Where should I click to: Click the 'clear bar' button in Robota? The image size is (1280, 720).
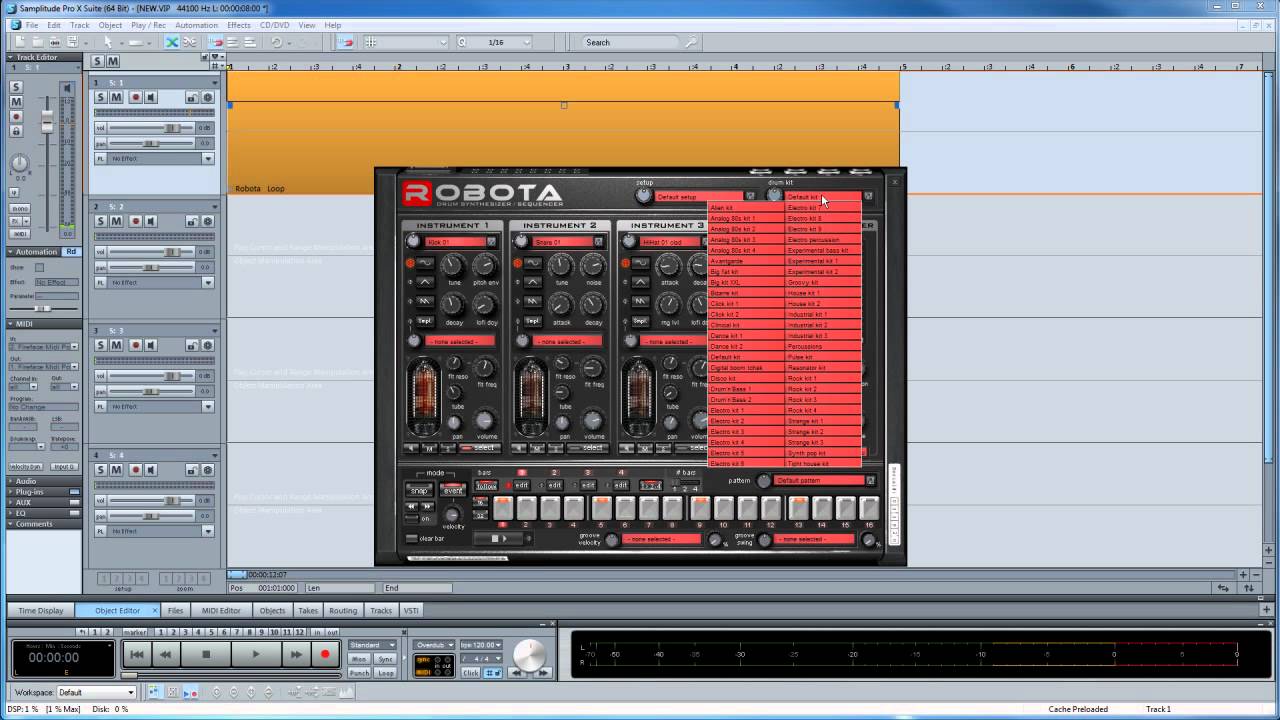412,538
